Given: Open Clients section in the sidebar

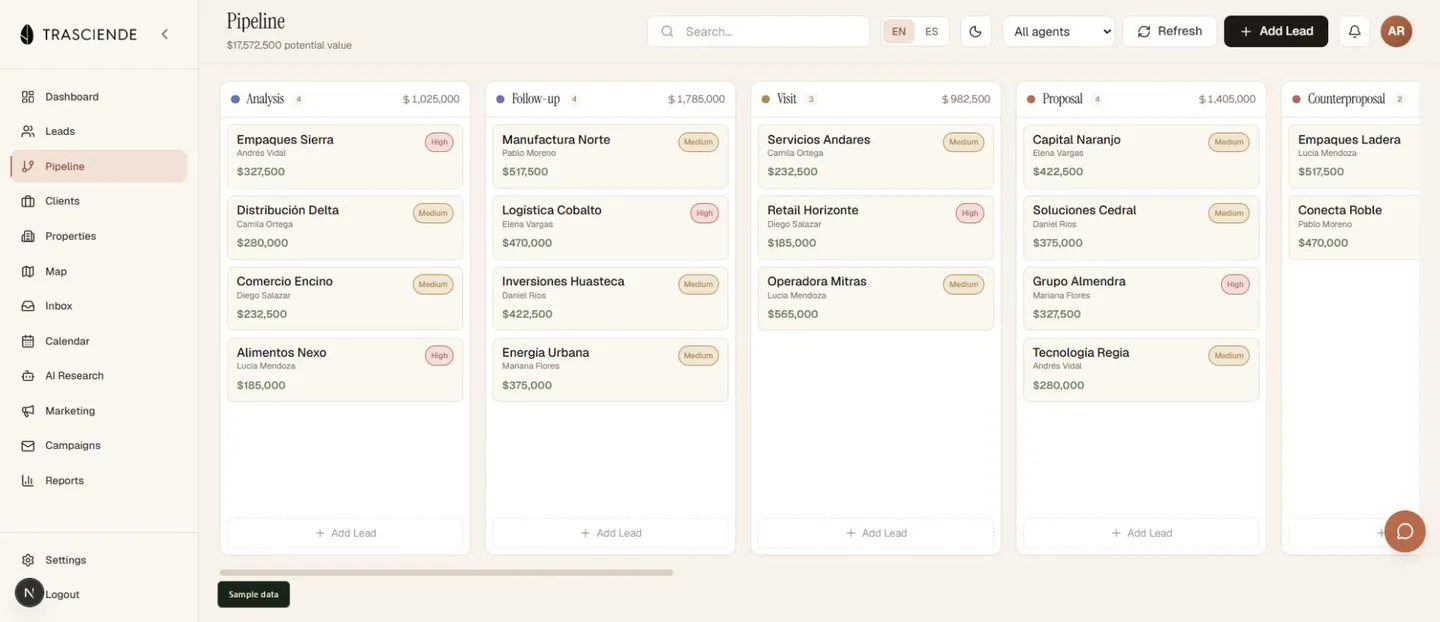Looking at the screenshot, I should pos(99,201).
